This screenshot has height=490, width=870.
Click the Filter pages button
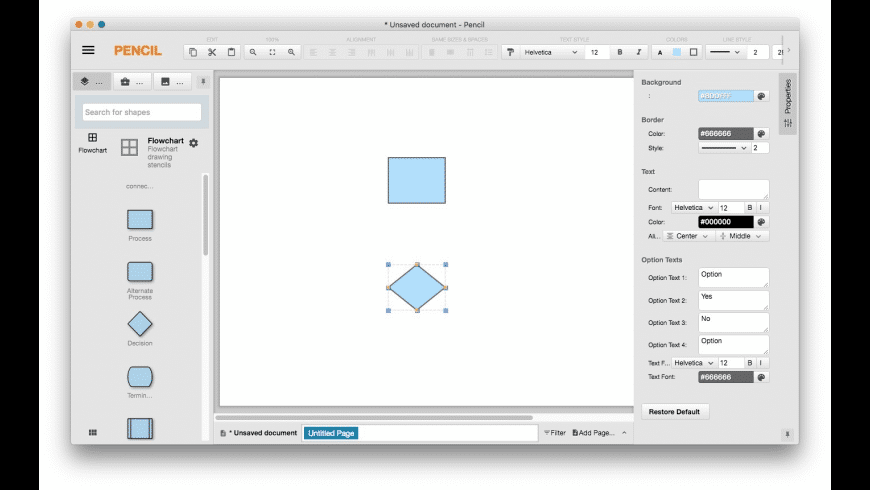tap(555, 433)
